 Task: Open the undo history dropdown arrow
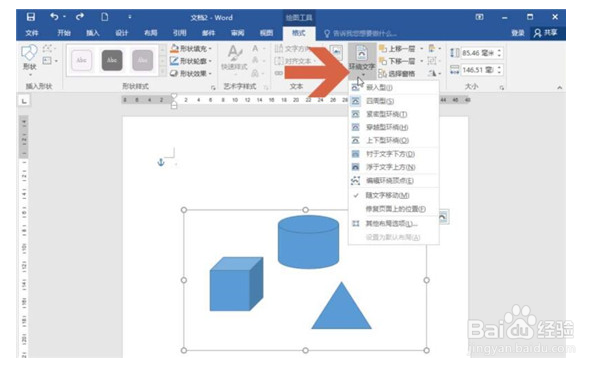pyautogui.click(x=64, y=17)
